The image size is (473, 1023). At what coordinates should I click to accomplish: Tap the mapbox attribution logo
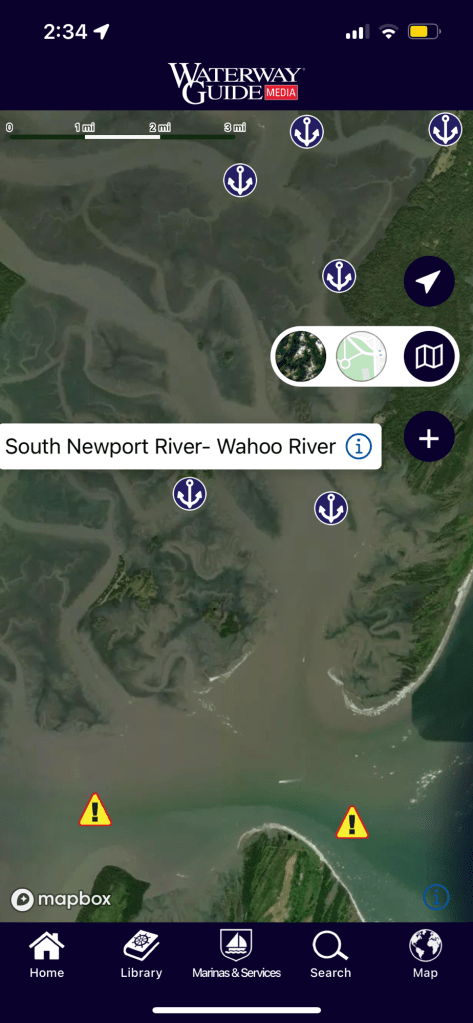[x=61, y=900]
